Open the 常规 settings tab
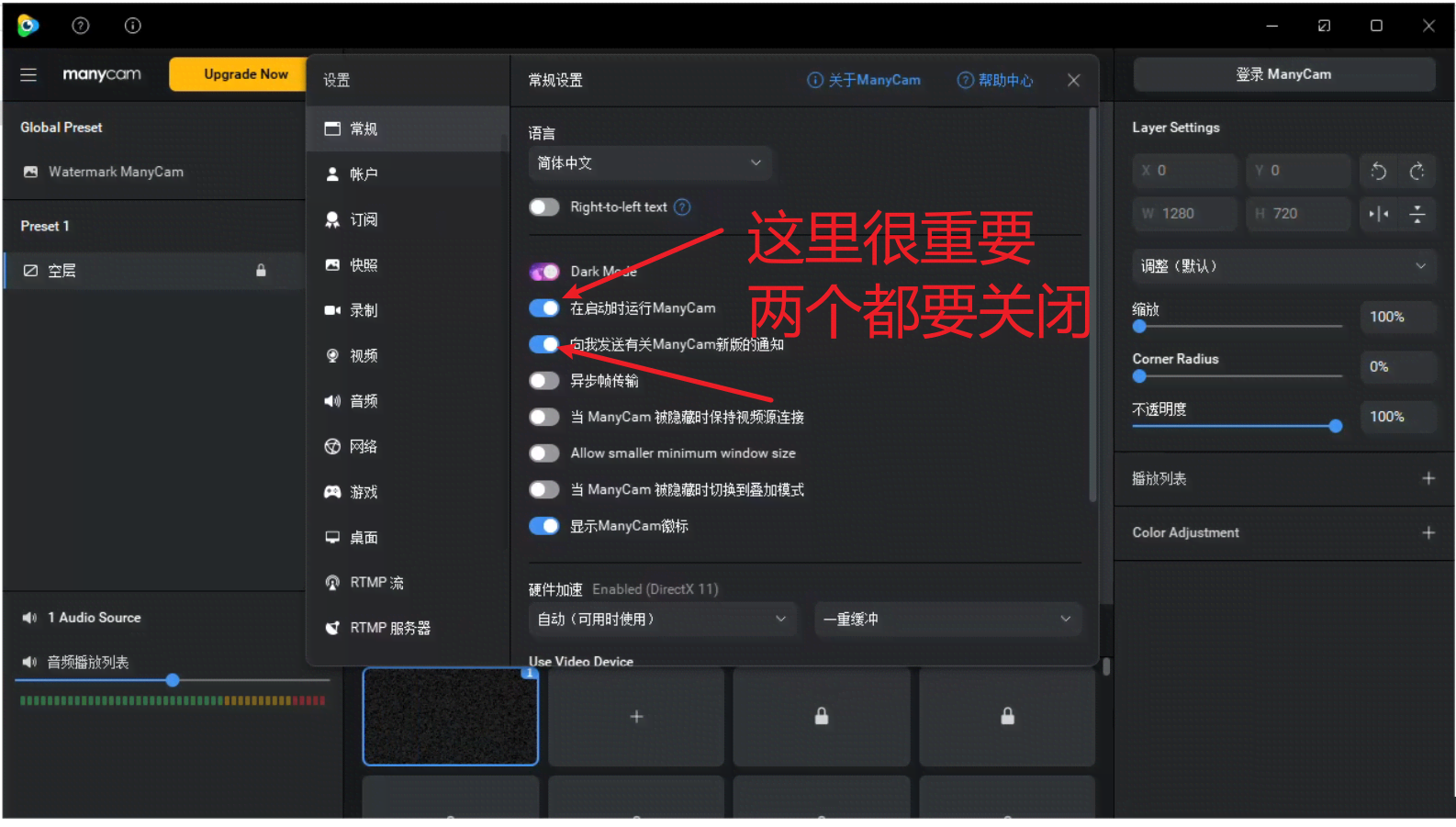Viewport: 1456px width, 827px height. 408,129
